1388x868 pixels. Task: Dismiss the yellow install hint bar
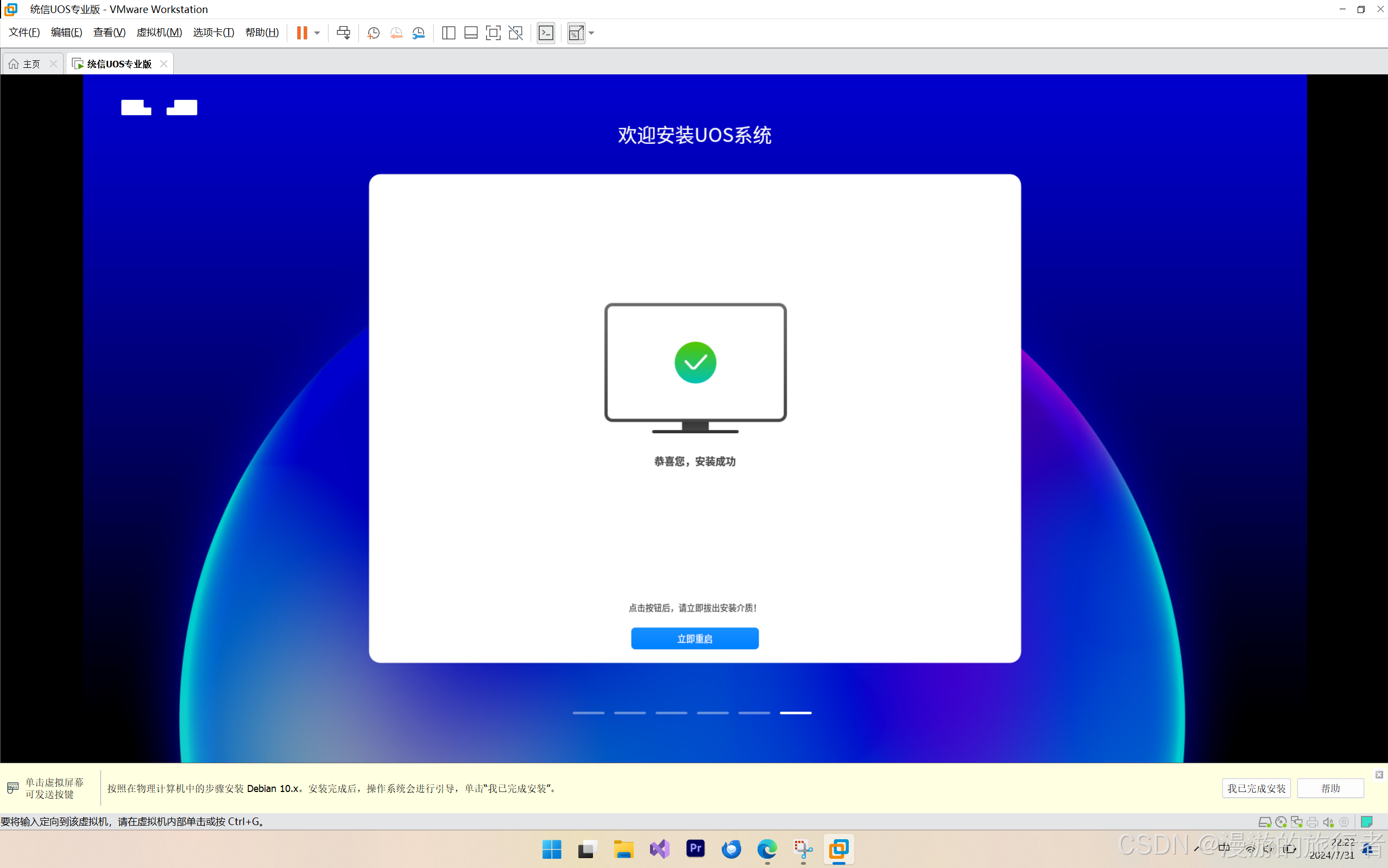pyautogui.click(x=1379, y=775)
